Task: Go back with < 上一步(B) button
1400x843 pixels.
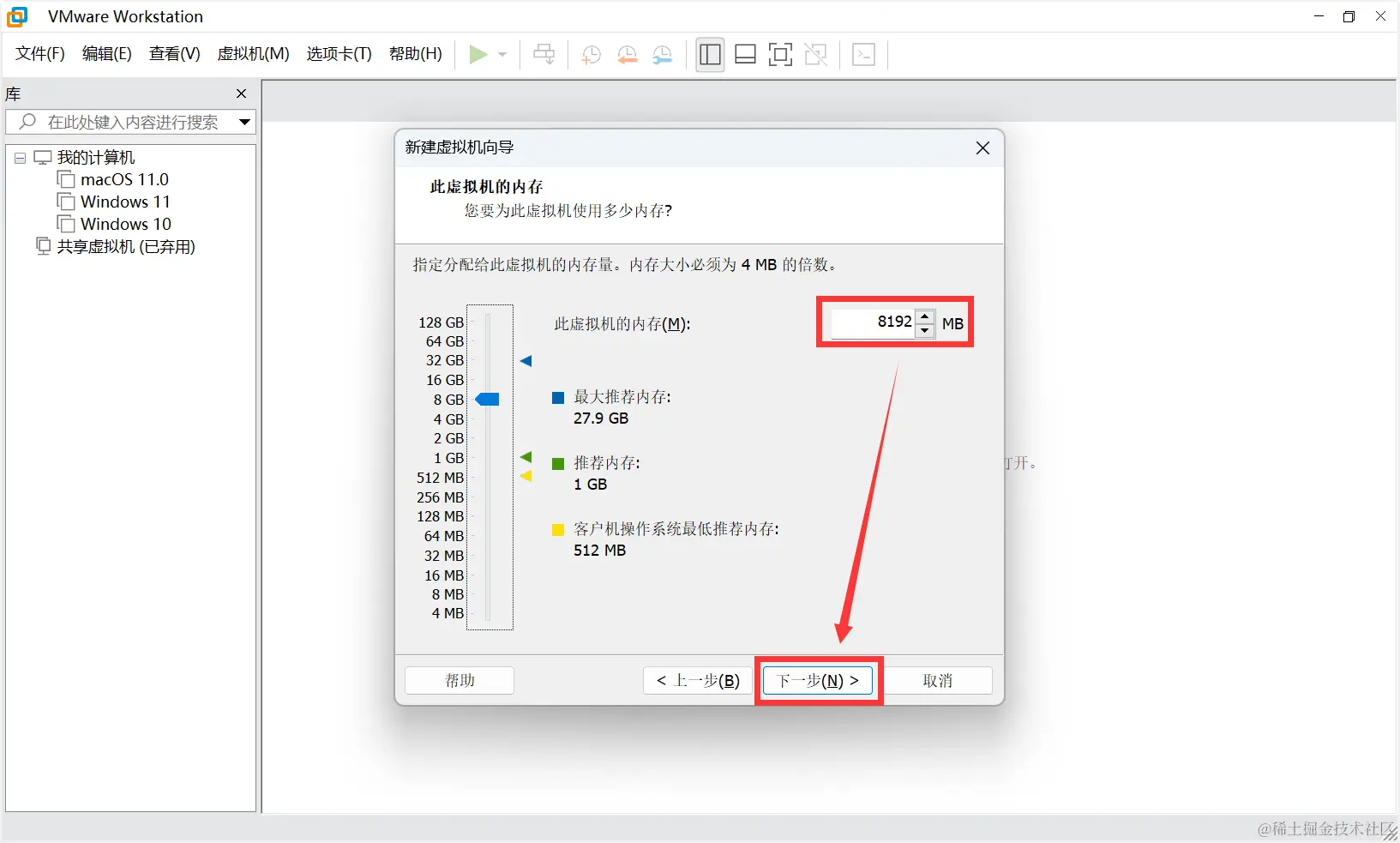Action: tap(698, 681)
